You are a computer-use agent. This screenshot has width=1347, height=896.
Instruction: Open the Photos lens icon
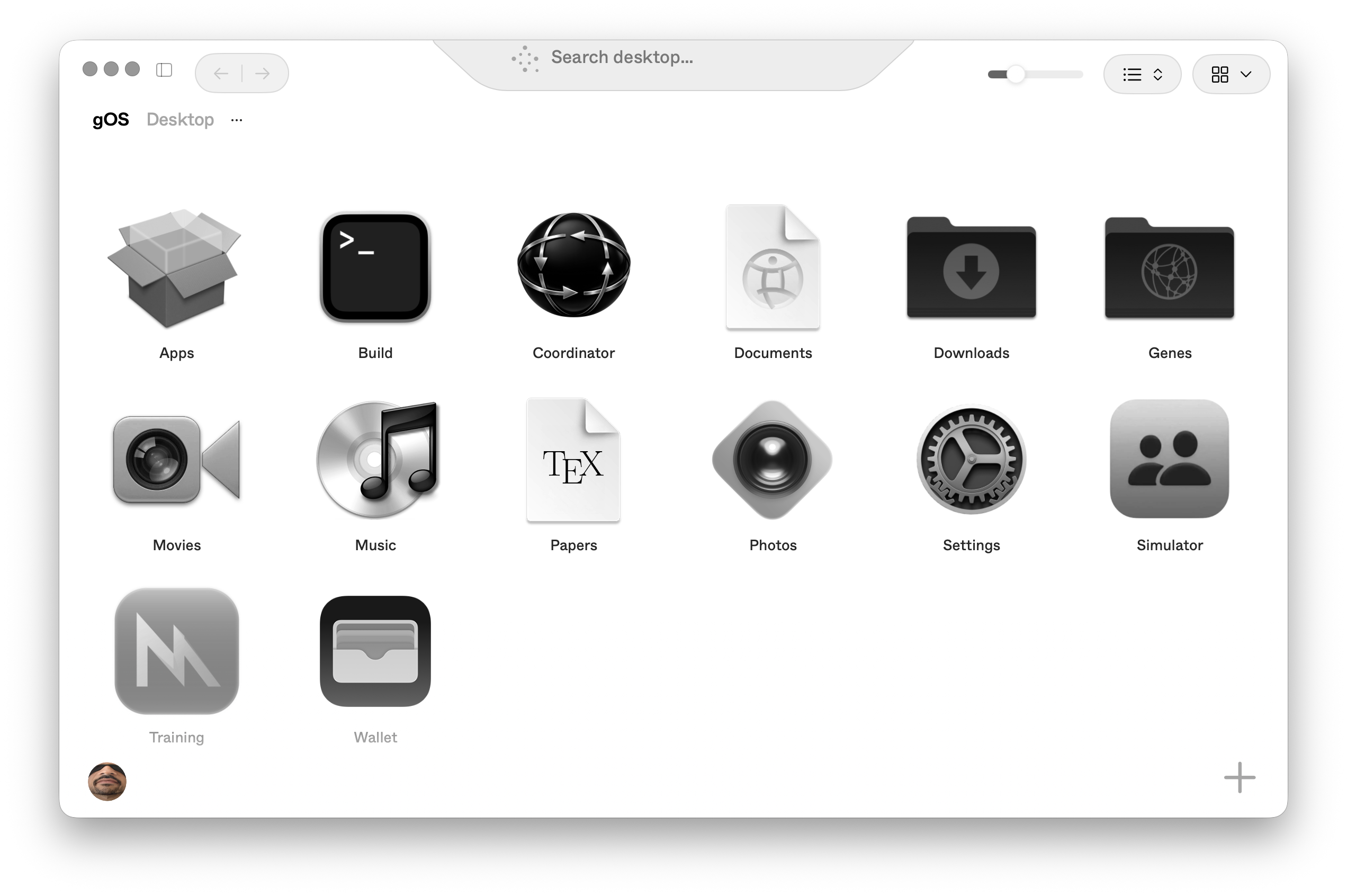(772, 460)
